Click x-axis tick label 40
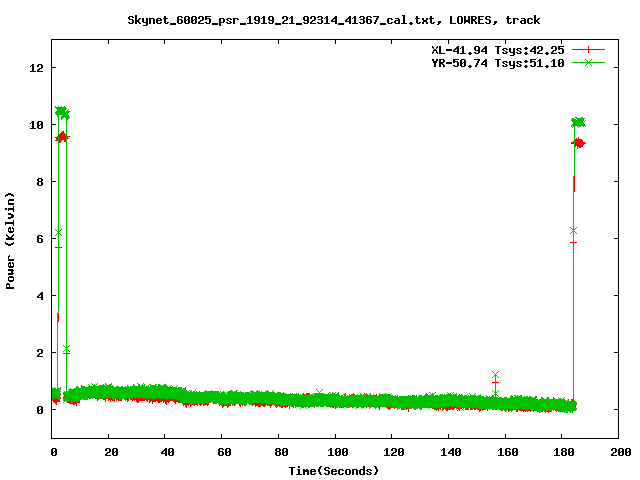Viewport: 640px width, 480px height. click(x=167, y=452)
